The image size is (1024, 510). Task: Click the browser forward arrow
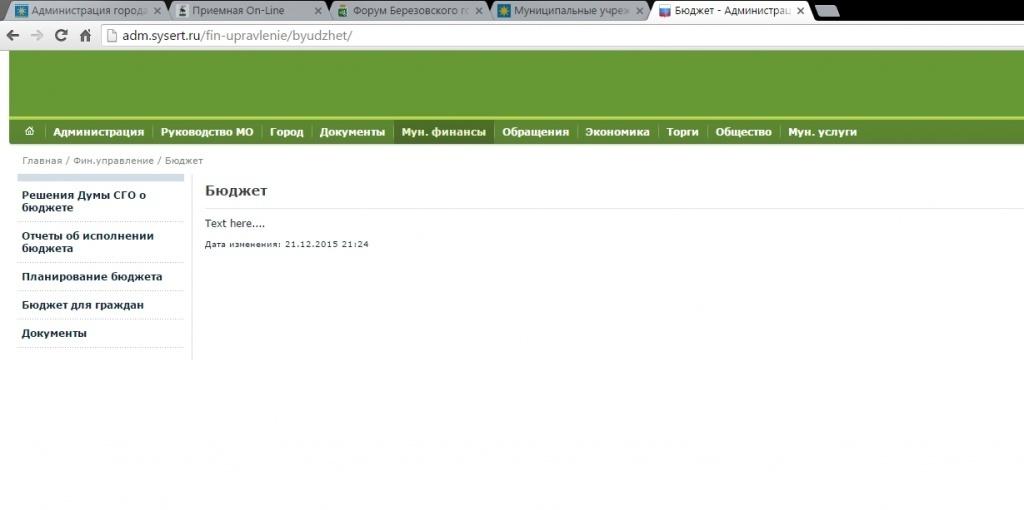click(37, 35)
